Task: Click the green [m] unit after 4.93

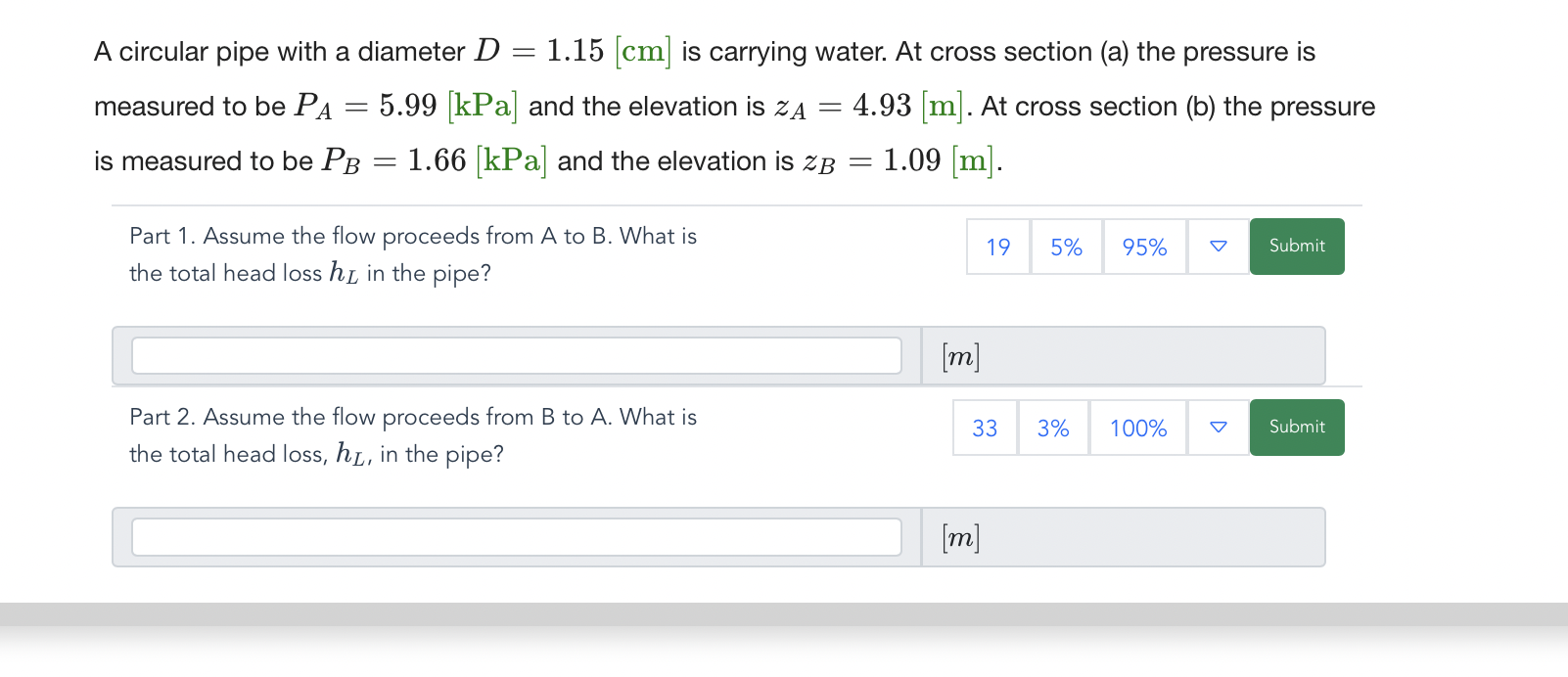Action: coord(944,106)
